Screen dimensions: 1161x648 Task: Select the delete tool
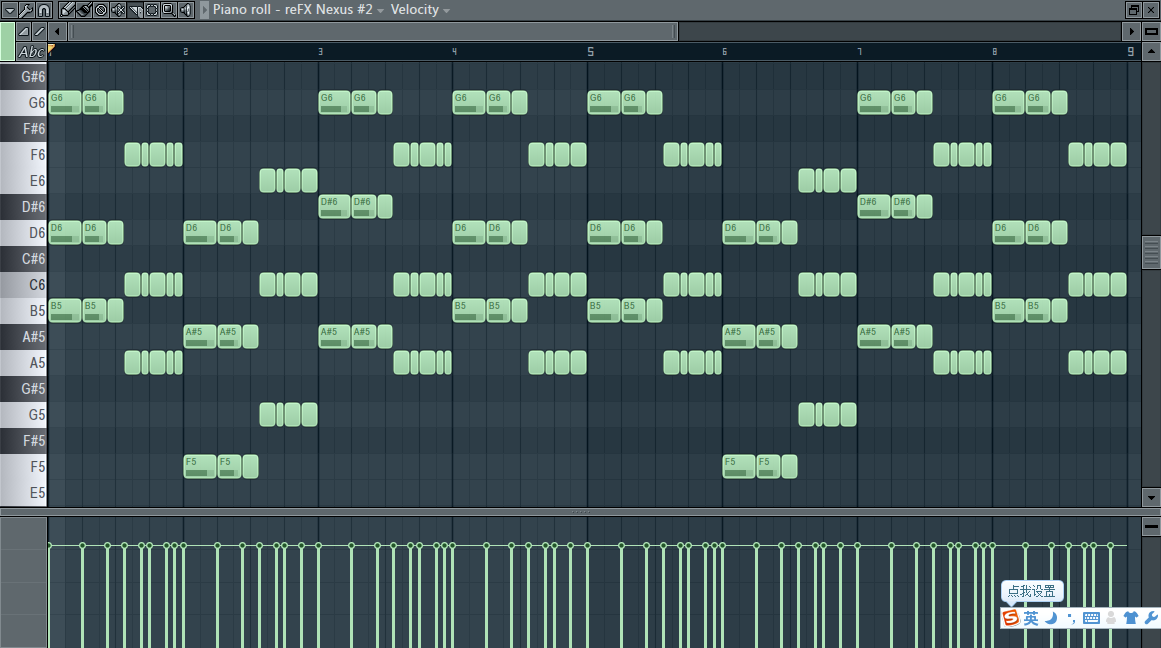click(x=101, y=10)
